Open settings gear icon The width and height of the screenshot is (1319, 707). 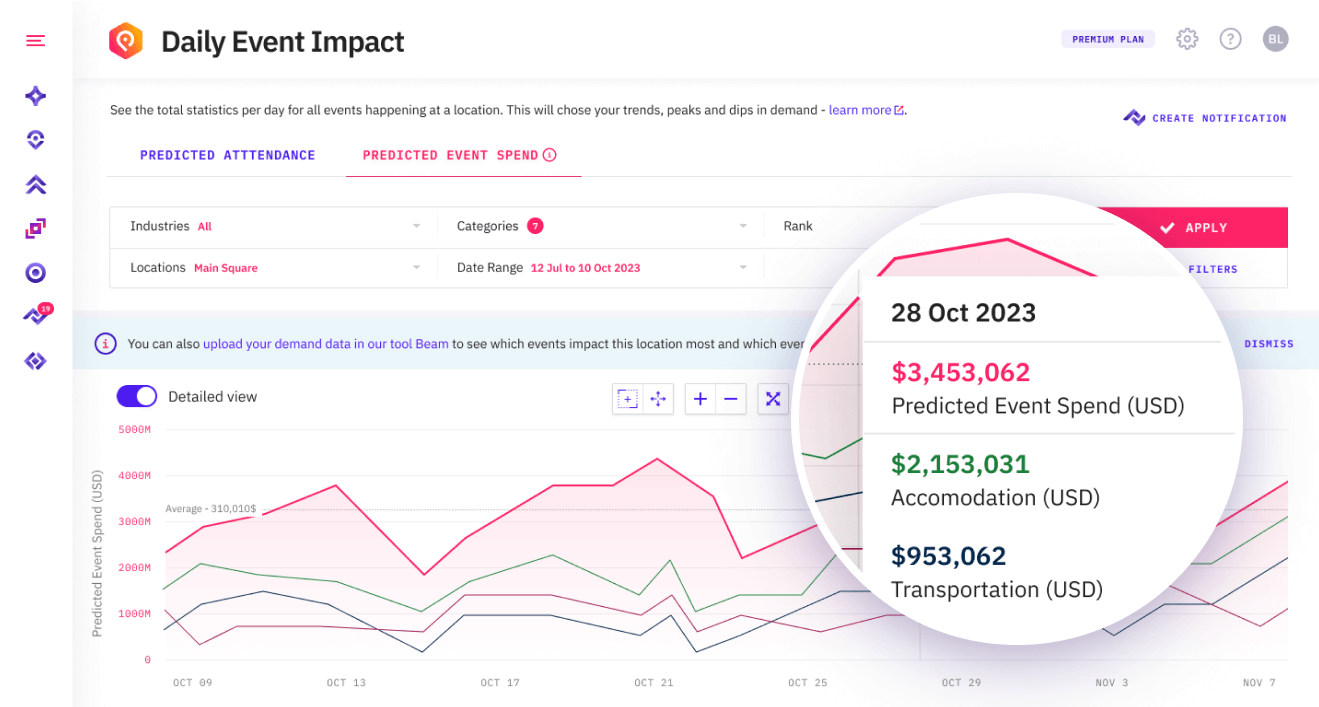coord(1187,39)
